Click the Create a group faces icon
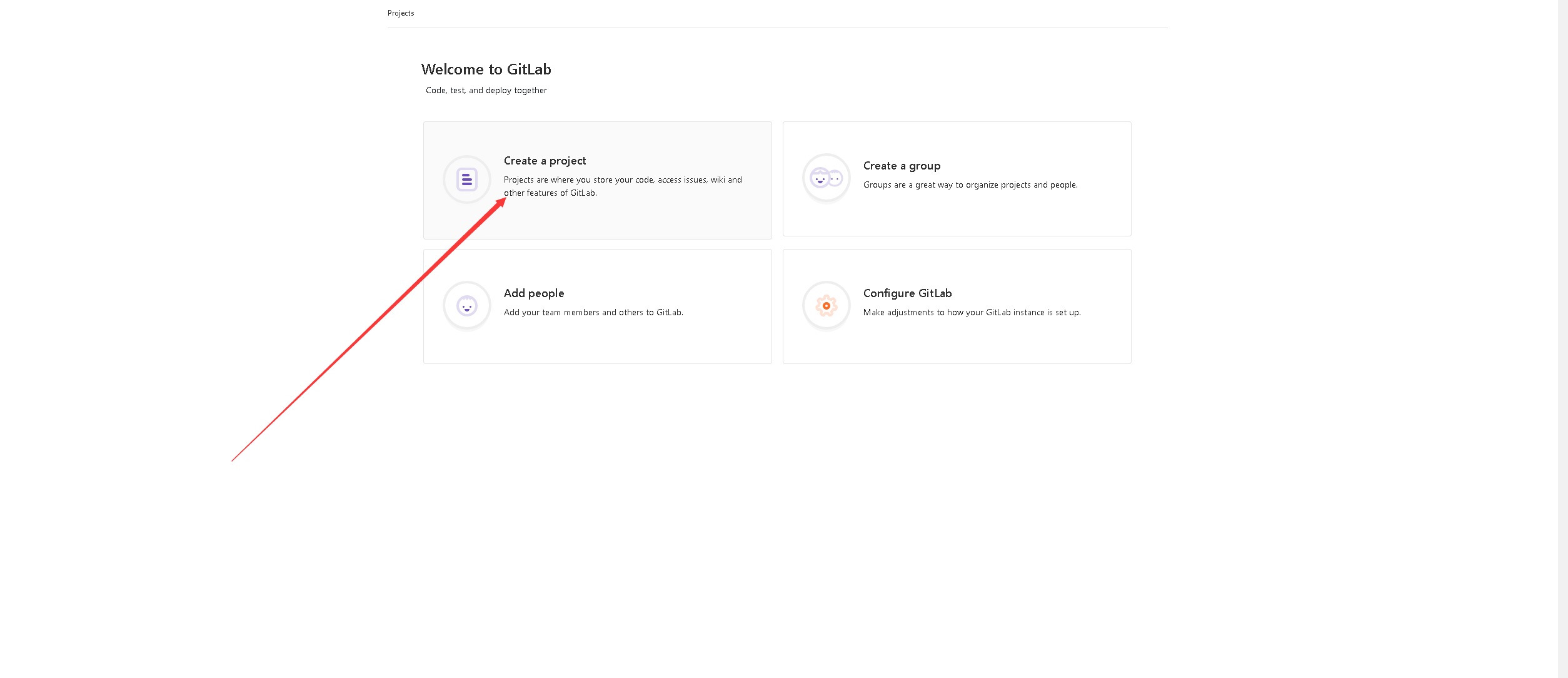This screenshot has height=678, width=1568. [826, 178]
